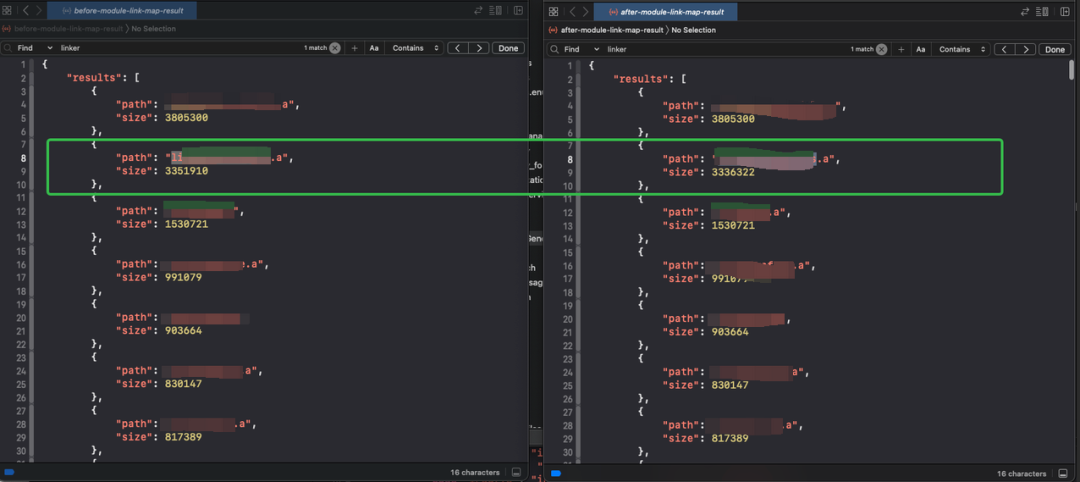The width and height of the screenshot is (1080, 482).
Task: Toggle case sensitivity in before find bar
Action: coord(374,48)
